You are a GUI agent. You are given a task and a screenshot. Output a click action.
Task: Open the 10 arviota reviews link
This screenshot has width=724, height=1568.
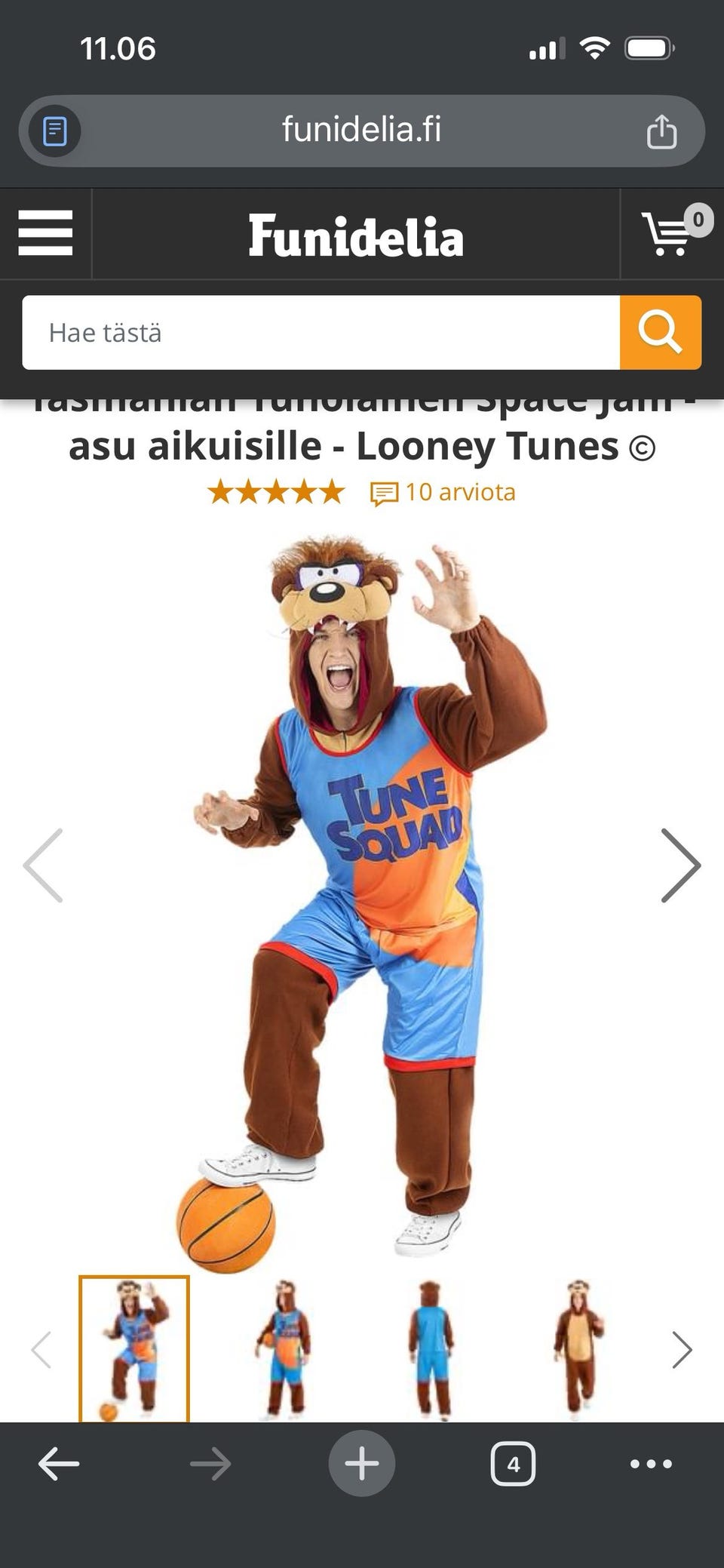(443, 493)
